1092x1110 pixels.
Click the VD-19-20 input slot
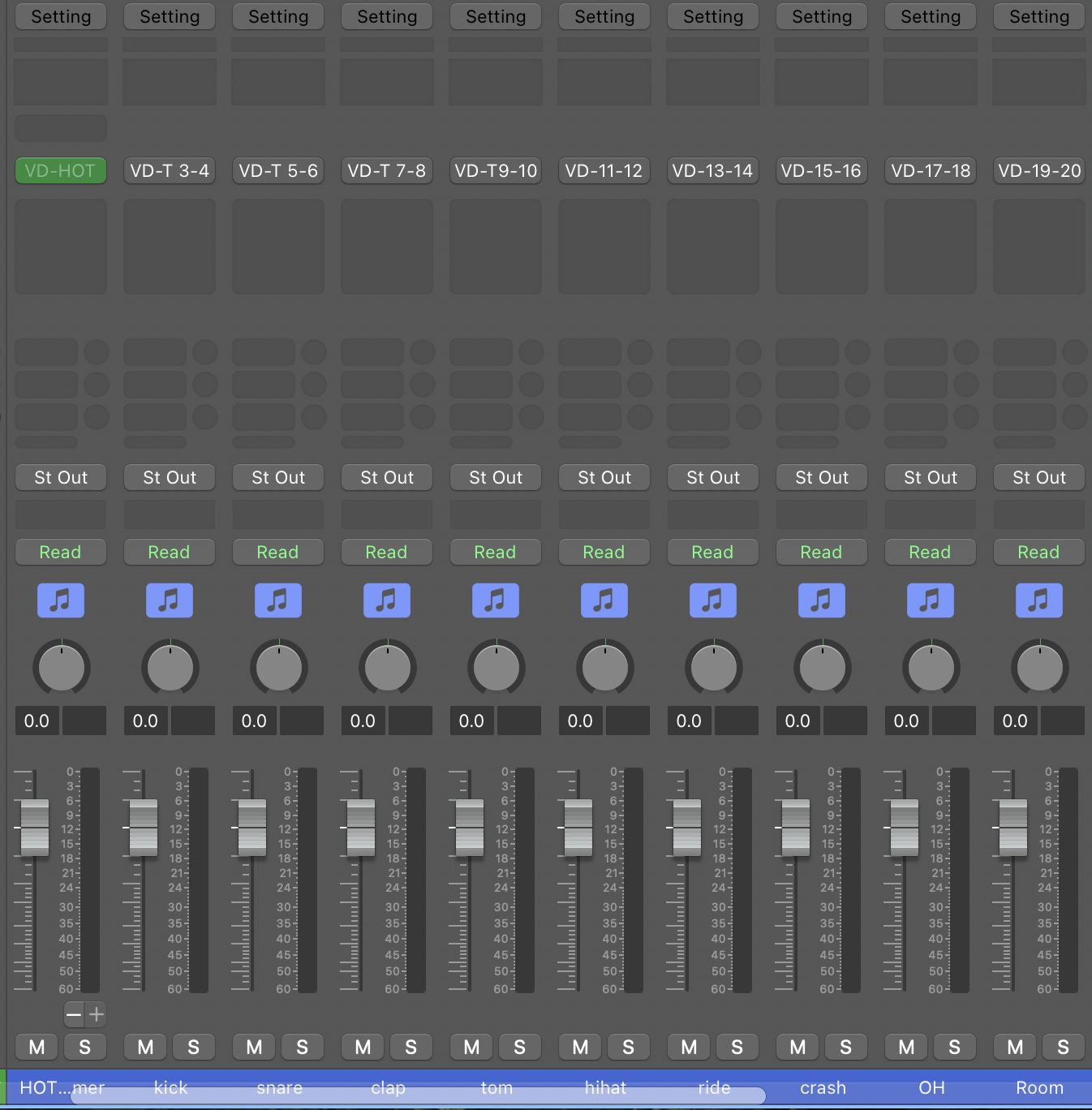pos(1039,171)
